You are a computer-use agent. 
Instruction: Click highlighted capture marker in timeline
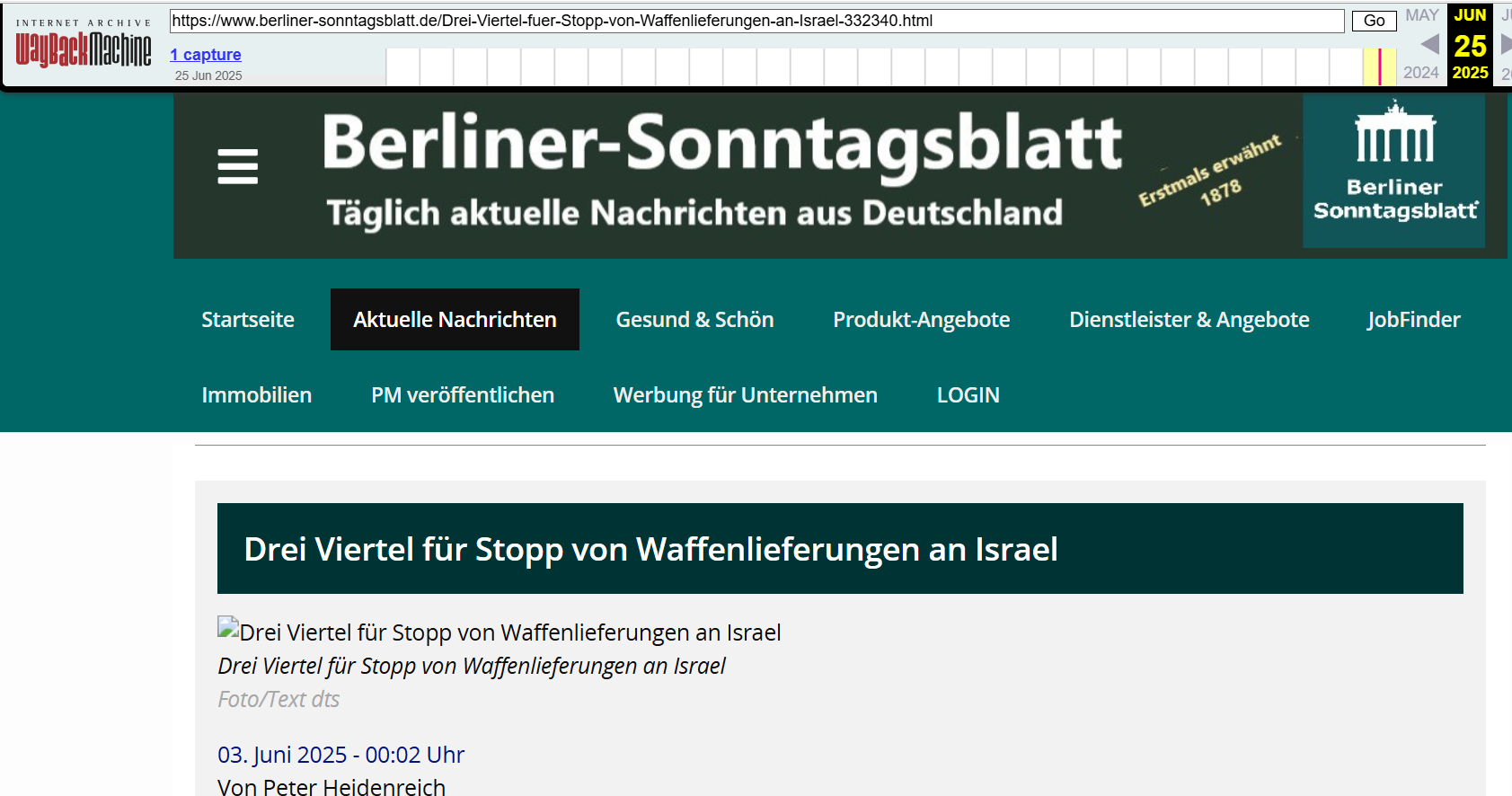(x=1379, y=67)
